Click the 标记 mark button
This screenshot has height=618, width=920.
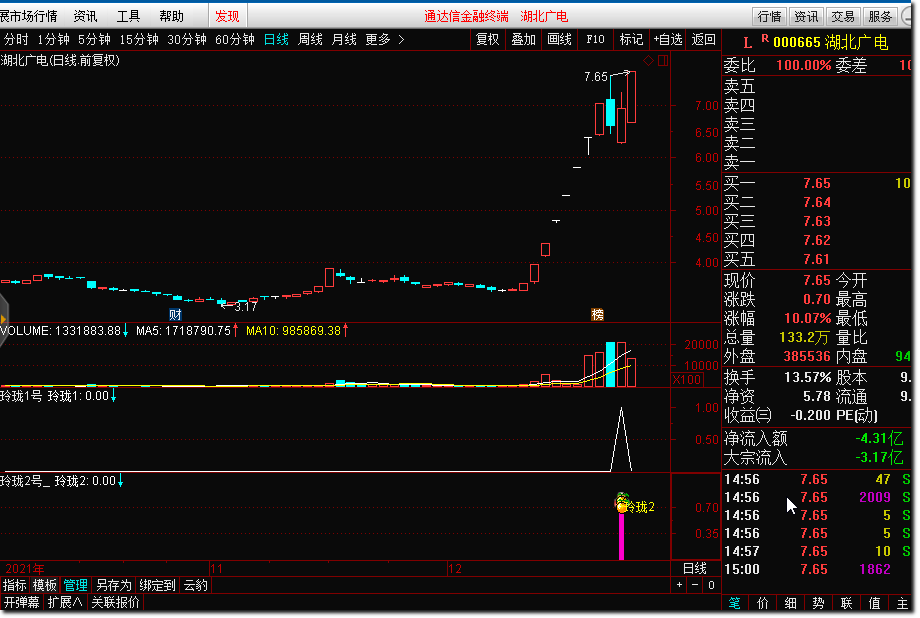(631, 39)
